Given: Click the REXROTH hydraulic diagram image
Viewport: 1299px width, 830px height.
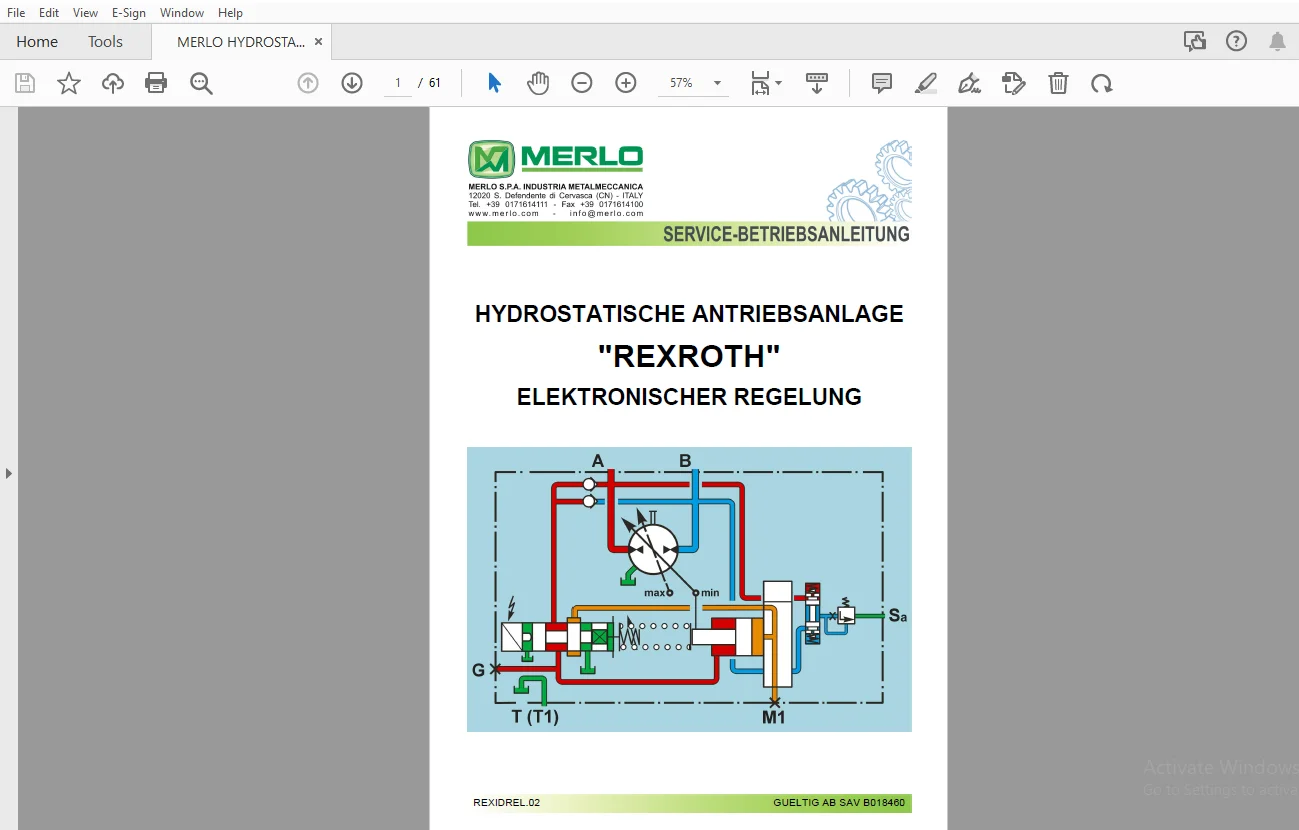Looking at the screenshot, I should click(689, 589).
